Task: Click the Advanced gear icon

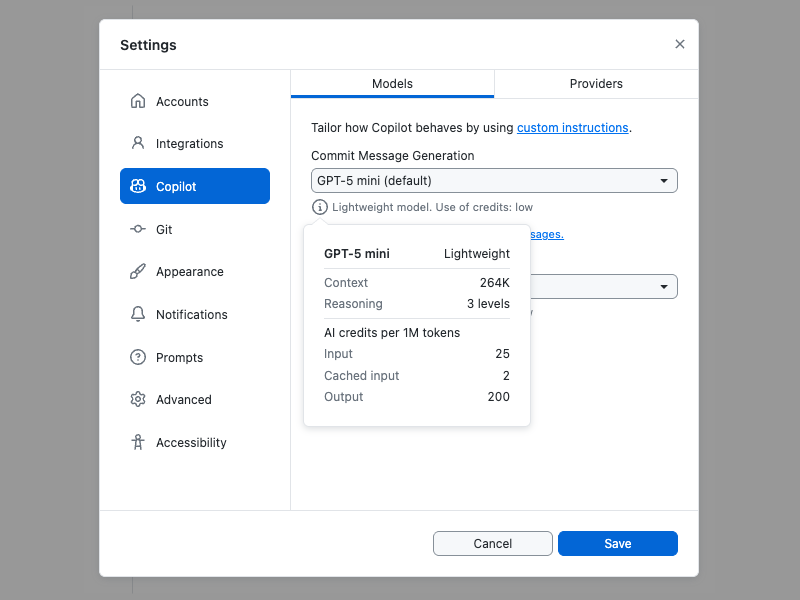Action: (138, 399)
